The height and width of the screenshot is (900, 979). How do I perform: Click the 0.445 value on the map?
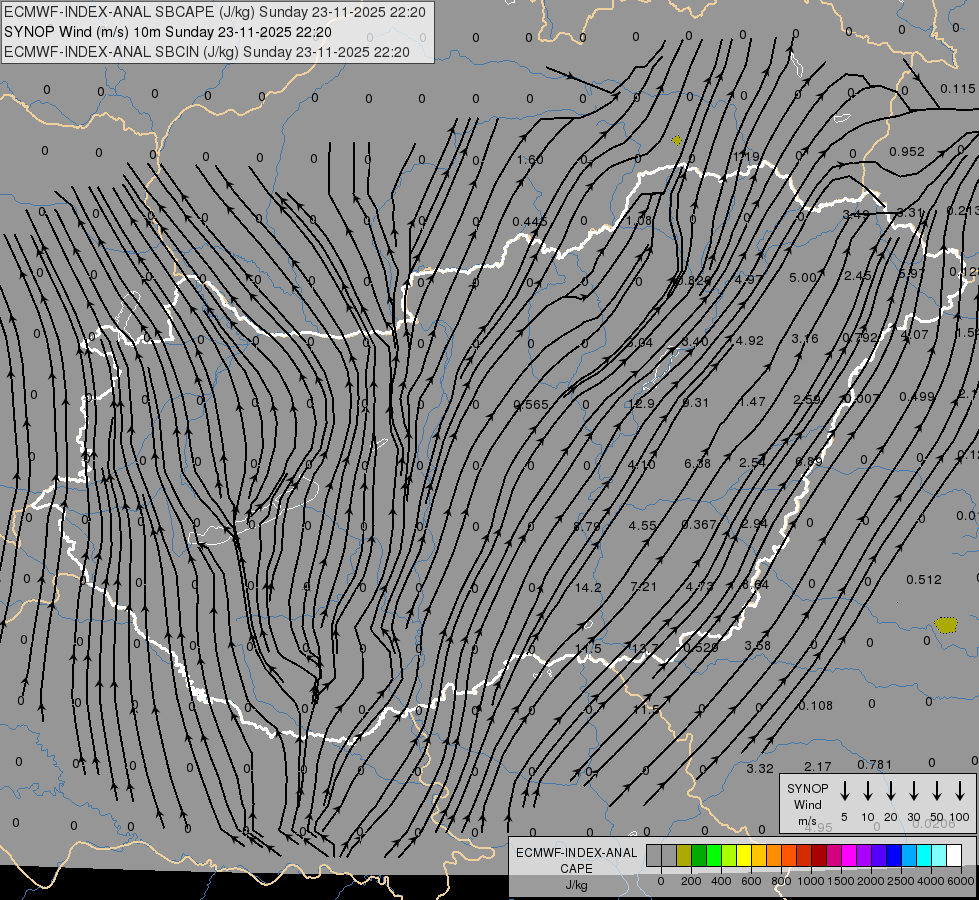pos(530,222)
